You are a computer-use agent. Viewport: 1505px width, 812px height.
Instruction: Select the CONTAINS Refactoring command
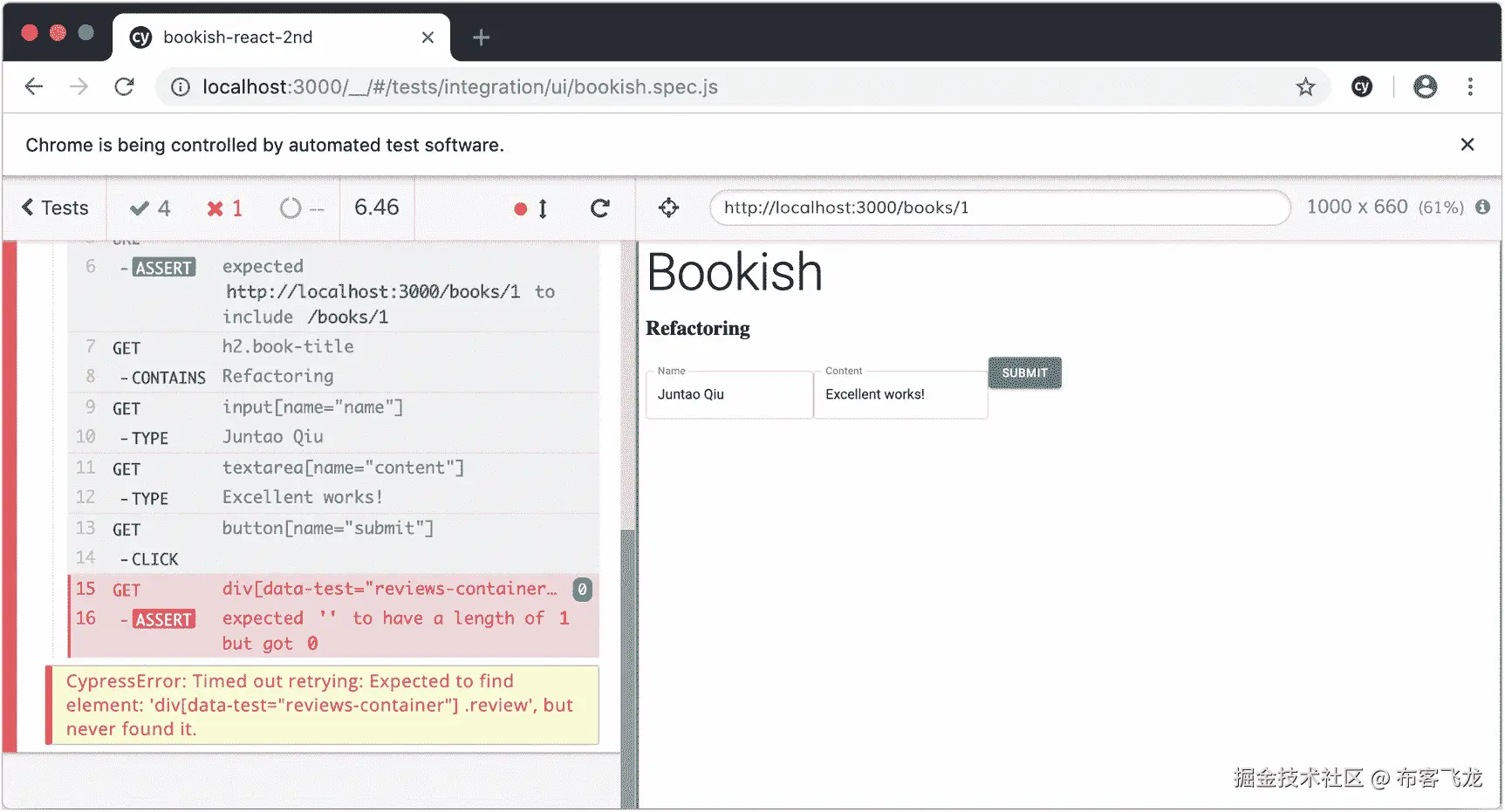tap(333, 377)
